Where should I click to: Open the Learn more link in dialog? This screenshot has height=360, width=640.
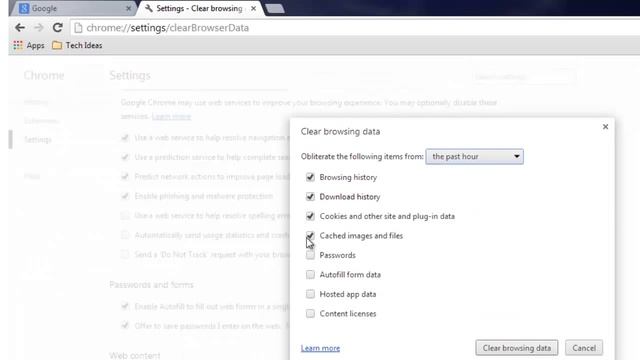[320, 348]
